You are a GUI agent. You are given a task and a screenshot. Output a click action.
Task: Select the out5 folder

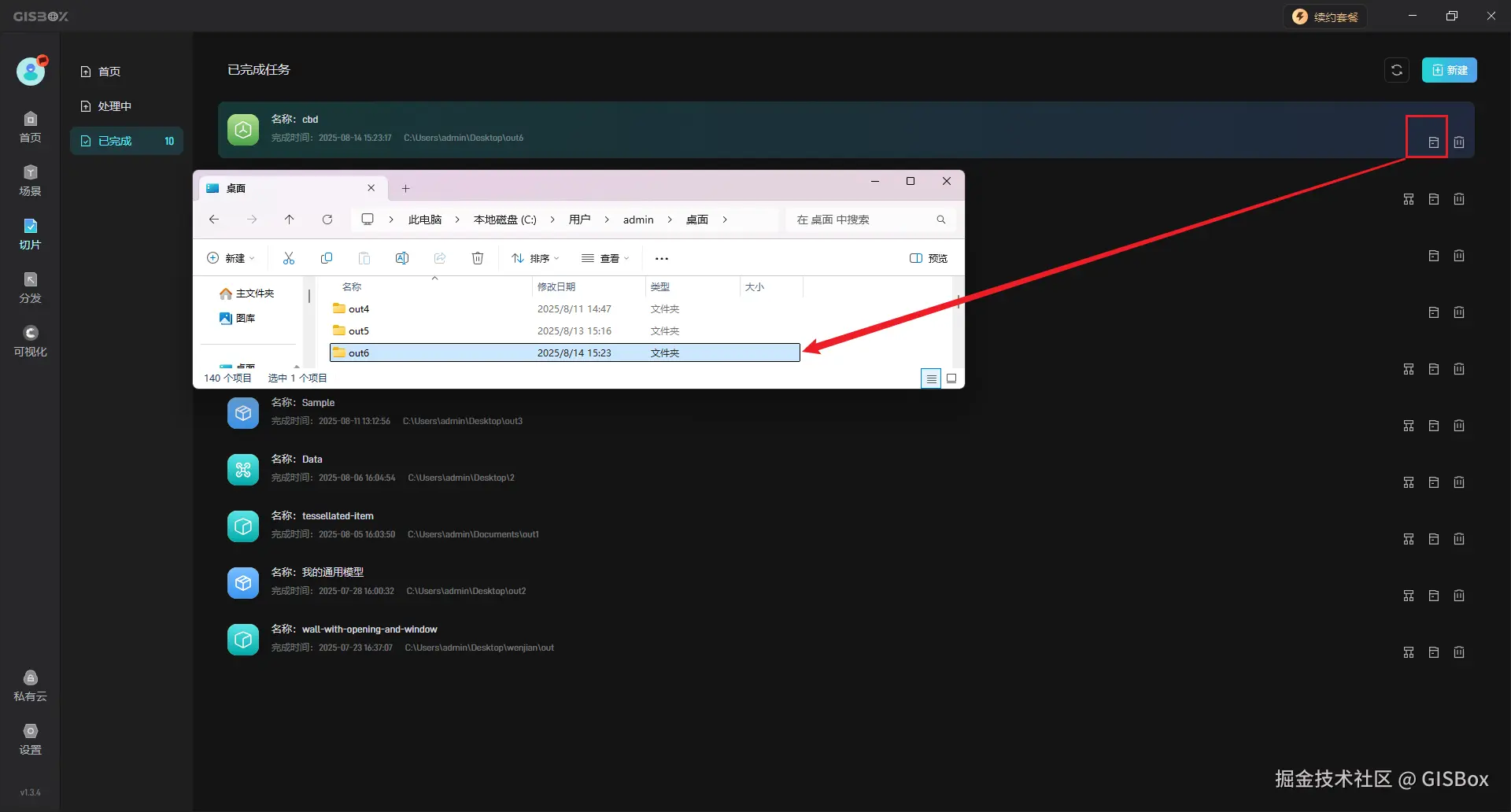point(564,330)
